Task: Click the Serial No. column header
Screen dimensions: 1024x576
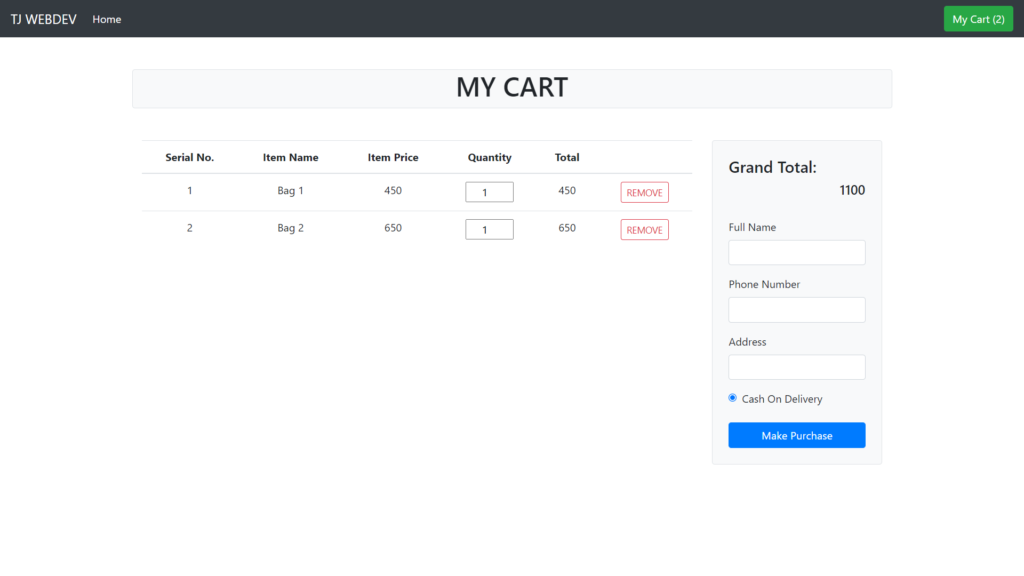Action: pyautogui.click(x=189, y=157)
